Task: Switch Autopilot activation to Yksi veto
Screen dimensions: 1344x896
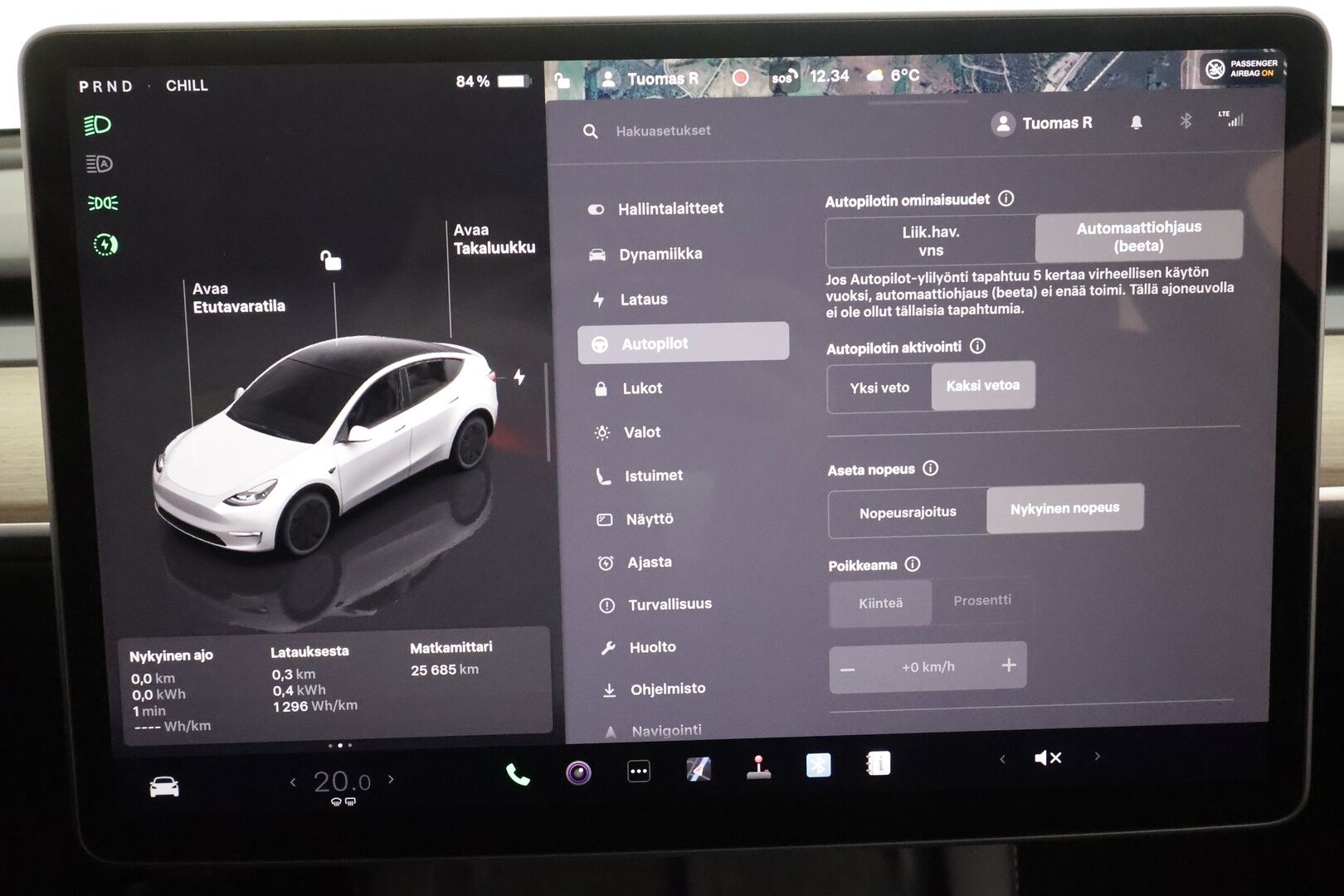Action: pyautogui.click(x=879, y=387)
